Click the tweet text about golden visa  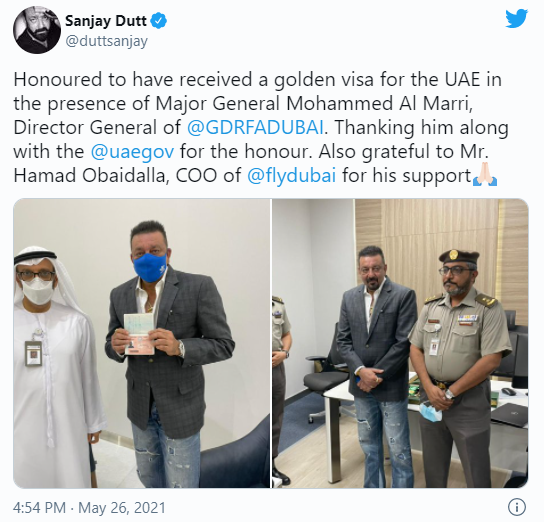click(x=261, y=128)
